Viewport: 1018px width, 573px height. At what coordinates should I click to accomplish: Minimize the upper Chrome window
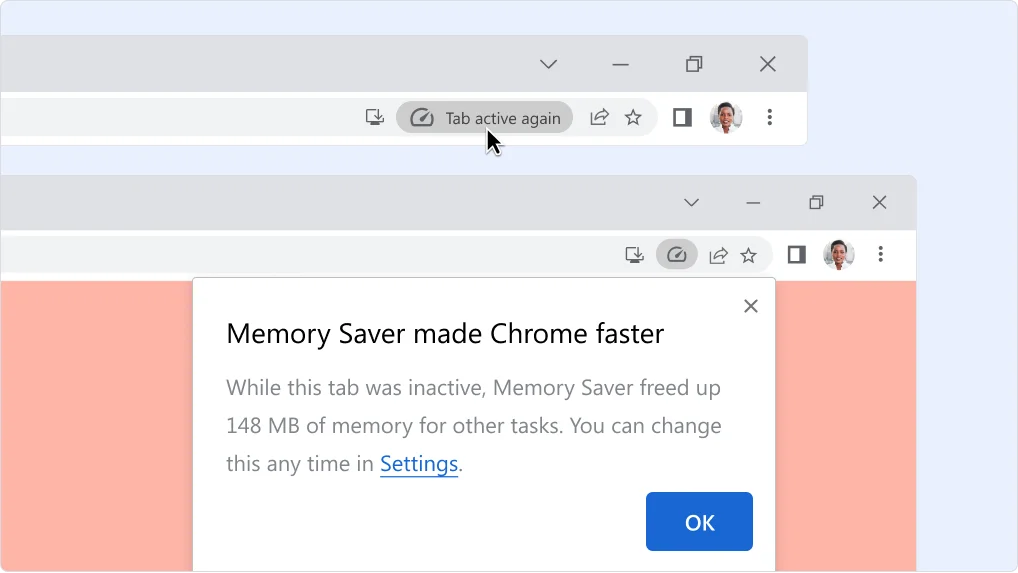click(621, 64)
